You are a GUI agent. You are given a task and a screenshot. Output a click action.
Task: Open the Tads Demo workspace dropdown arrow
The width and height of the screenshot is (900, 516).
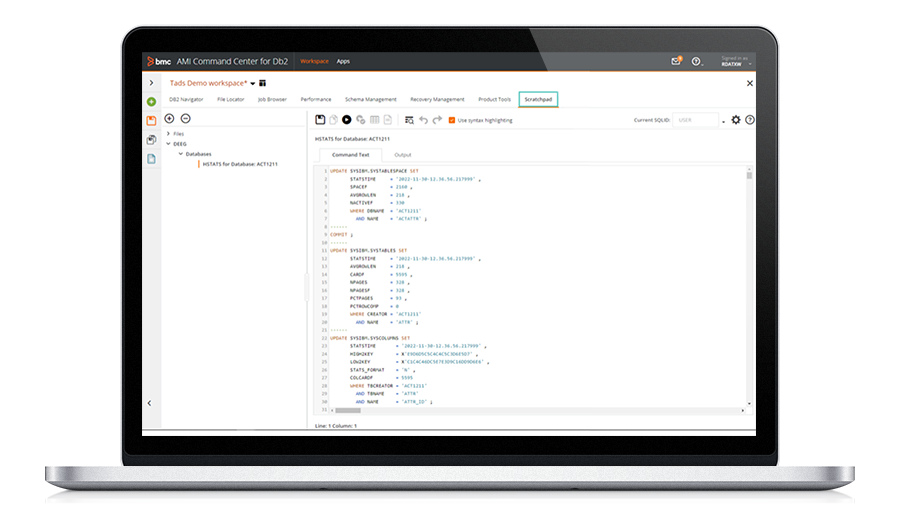[x=252, y=83]
